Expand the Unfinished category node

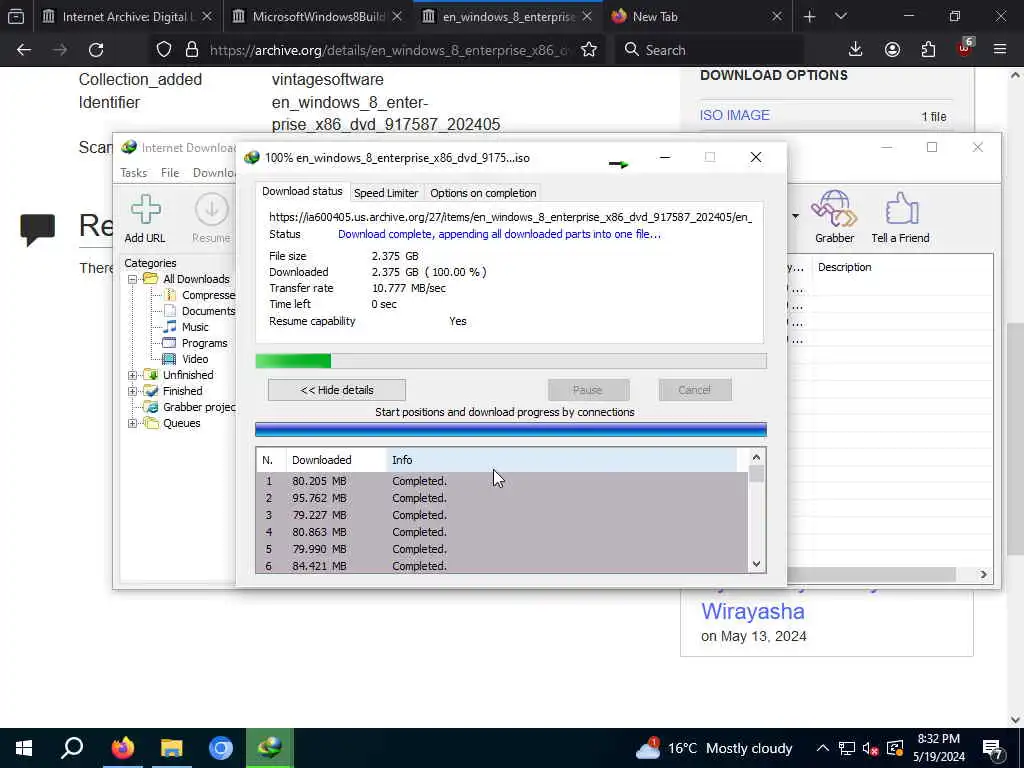[x=133, y=375]
